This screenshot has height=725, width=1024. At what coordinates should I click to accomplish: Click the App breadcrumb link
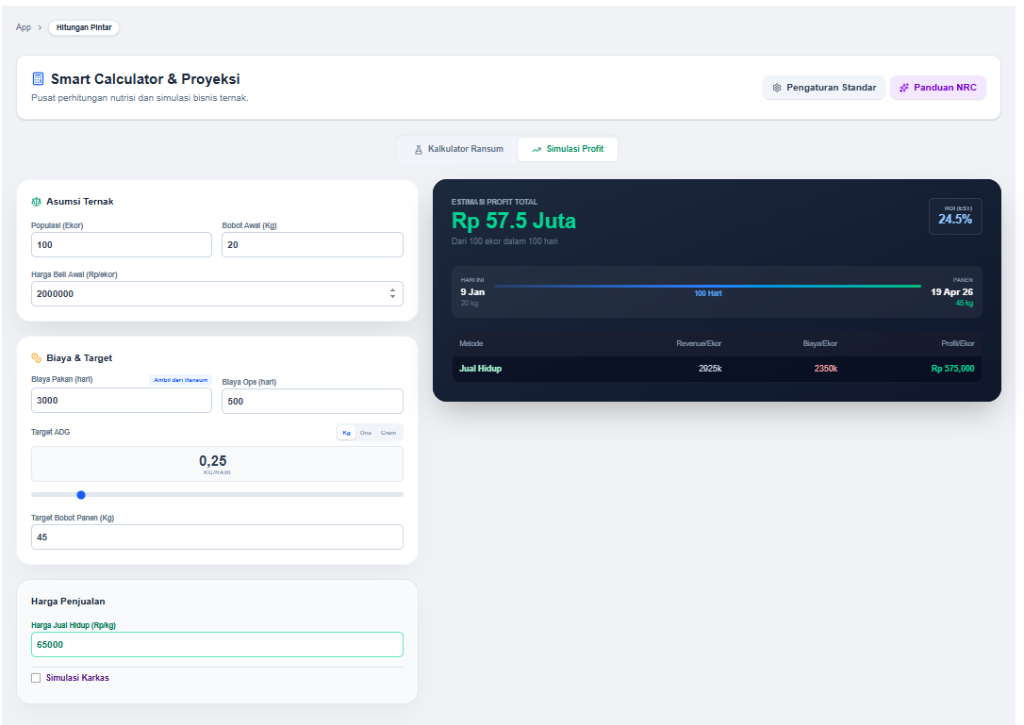point(23,27)
